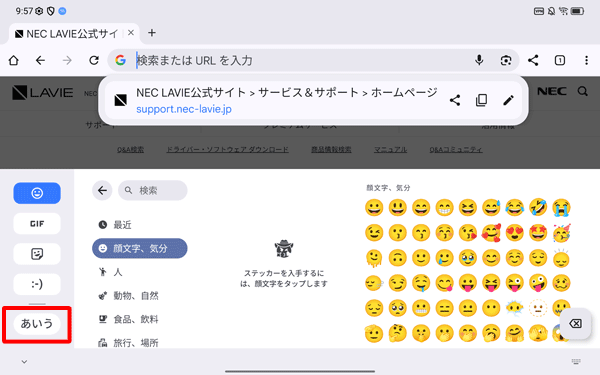The width and height of the screenshot is (600, 375).
Task: Close the NEC LAVIE tab
Action: [x=130, y=33]
